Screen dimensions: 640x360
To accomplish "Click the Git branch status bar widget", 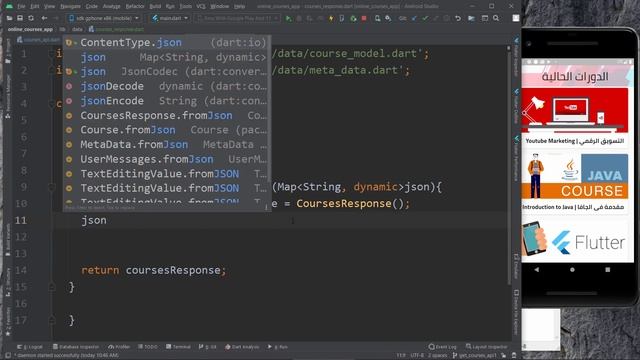I will [x=475, y=356].
